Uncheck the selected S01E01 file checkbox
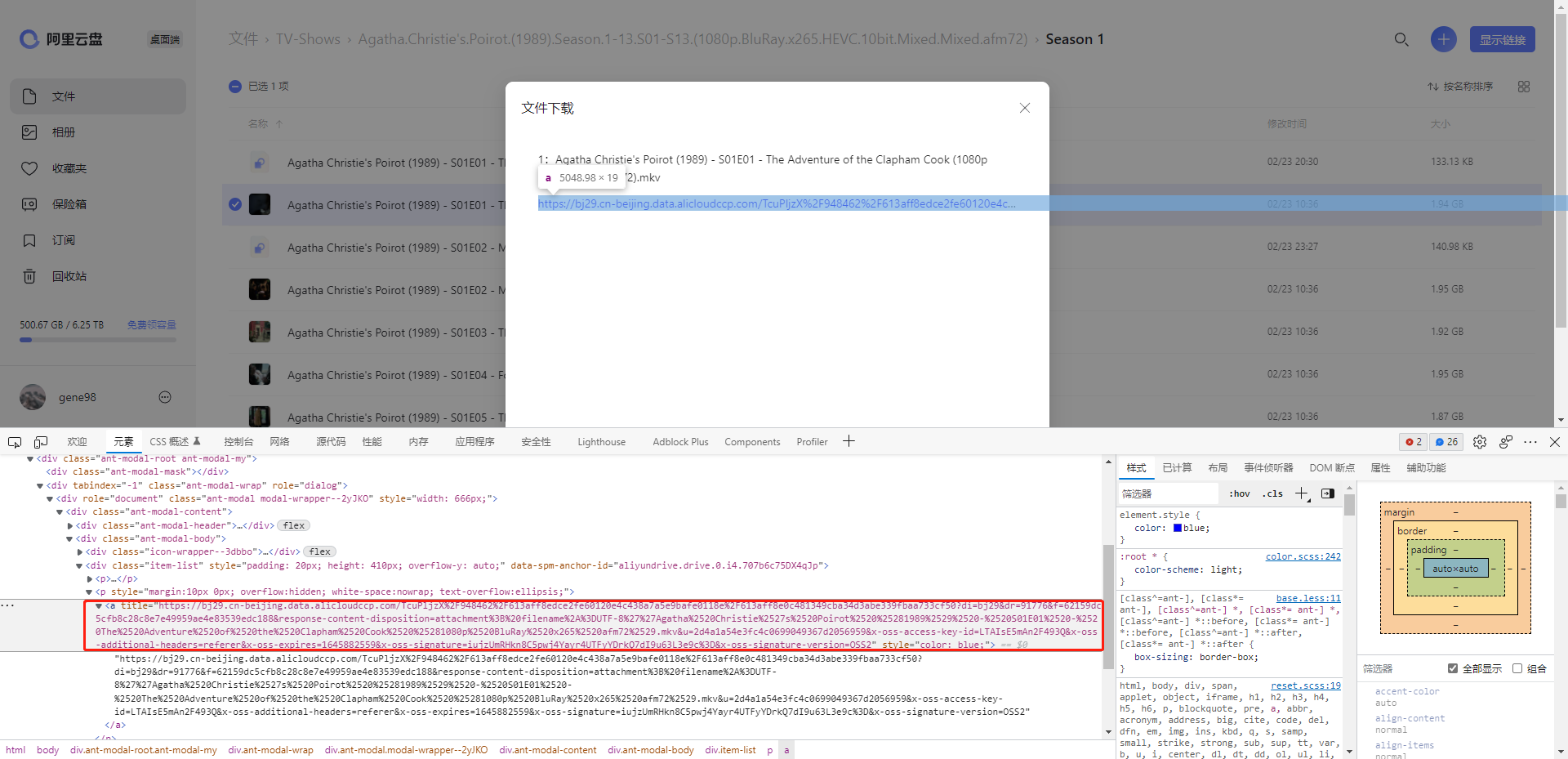Screen dimensions: 1568x759 pyautogui.click(x=235, y=204)
